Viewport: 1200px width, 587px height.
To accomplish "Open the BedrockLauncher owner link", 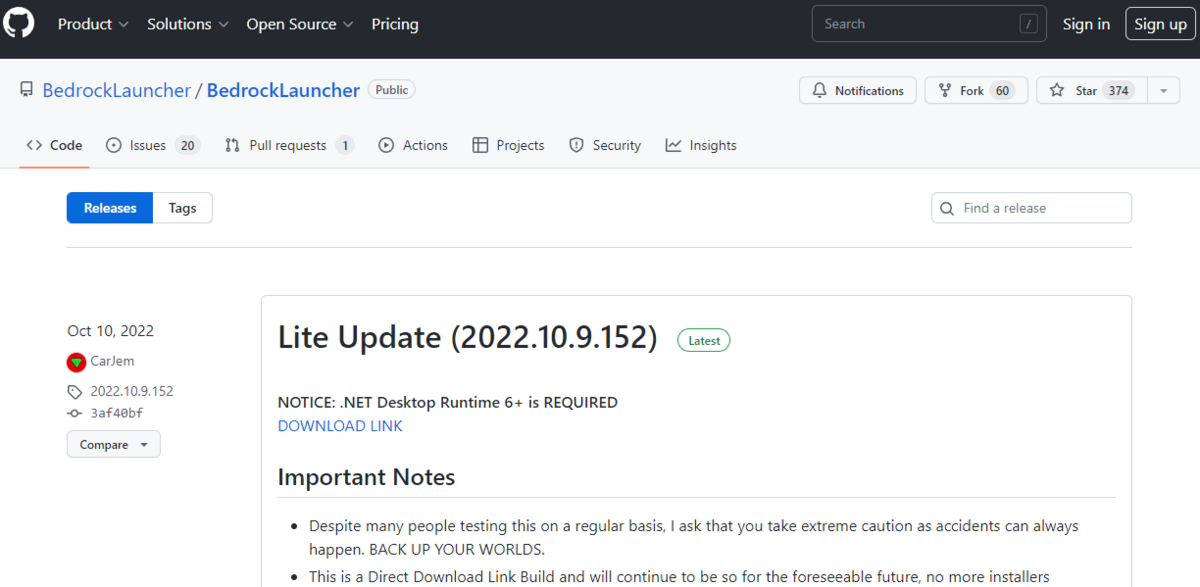I will (116, 90).
